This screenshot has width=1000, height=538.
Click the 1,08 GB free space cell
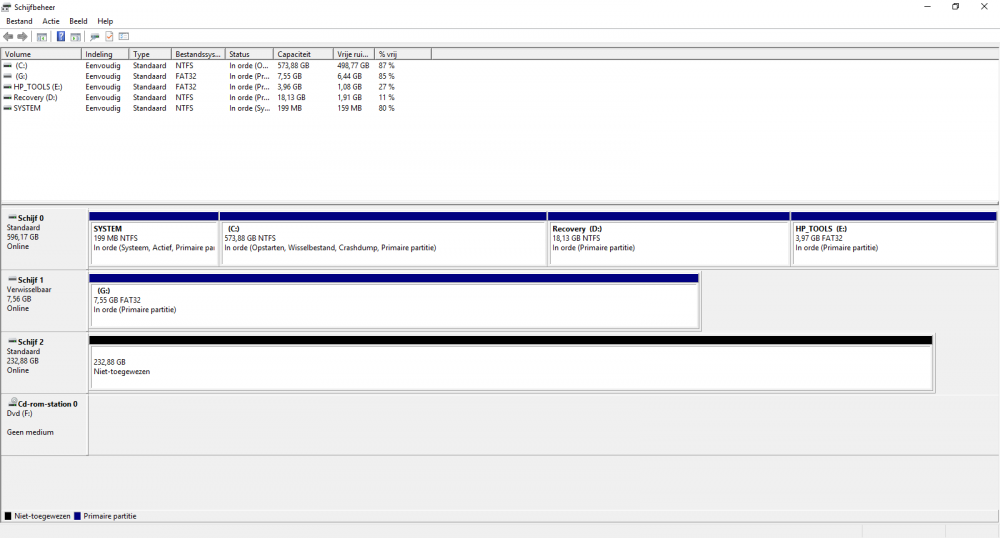click(349, 87)
